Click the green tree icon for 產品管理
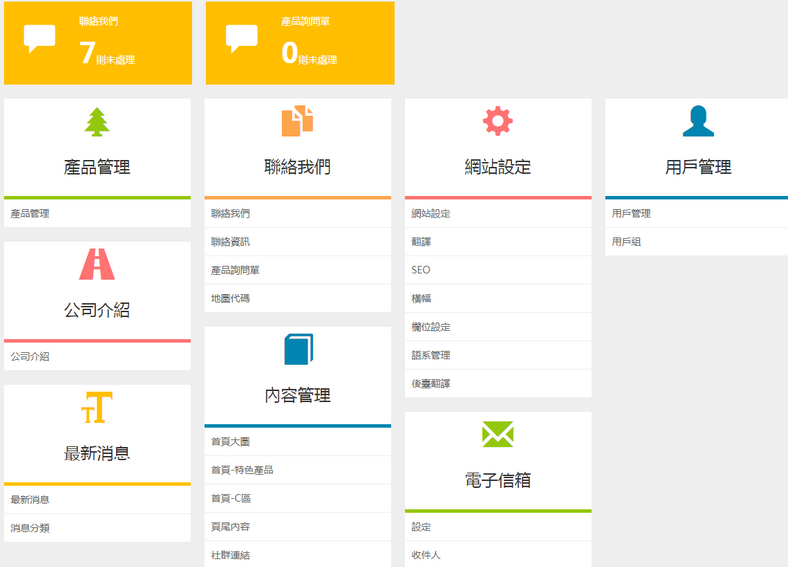788x567 pixels. pos(97,122)
